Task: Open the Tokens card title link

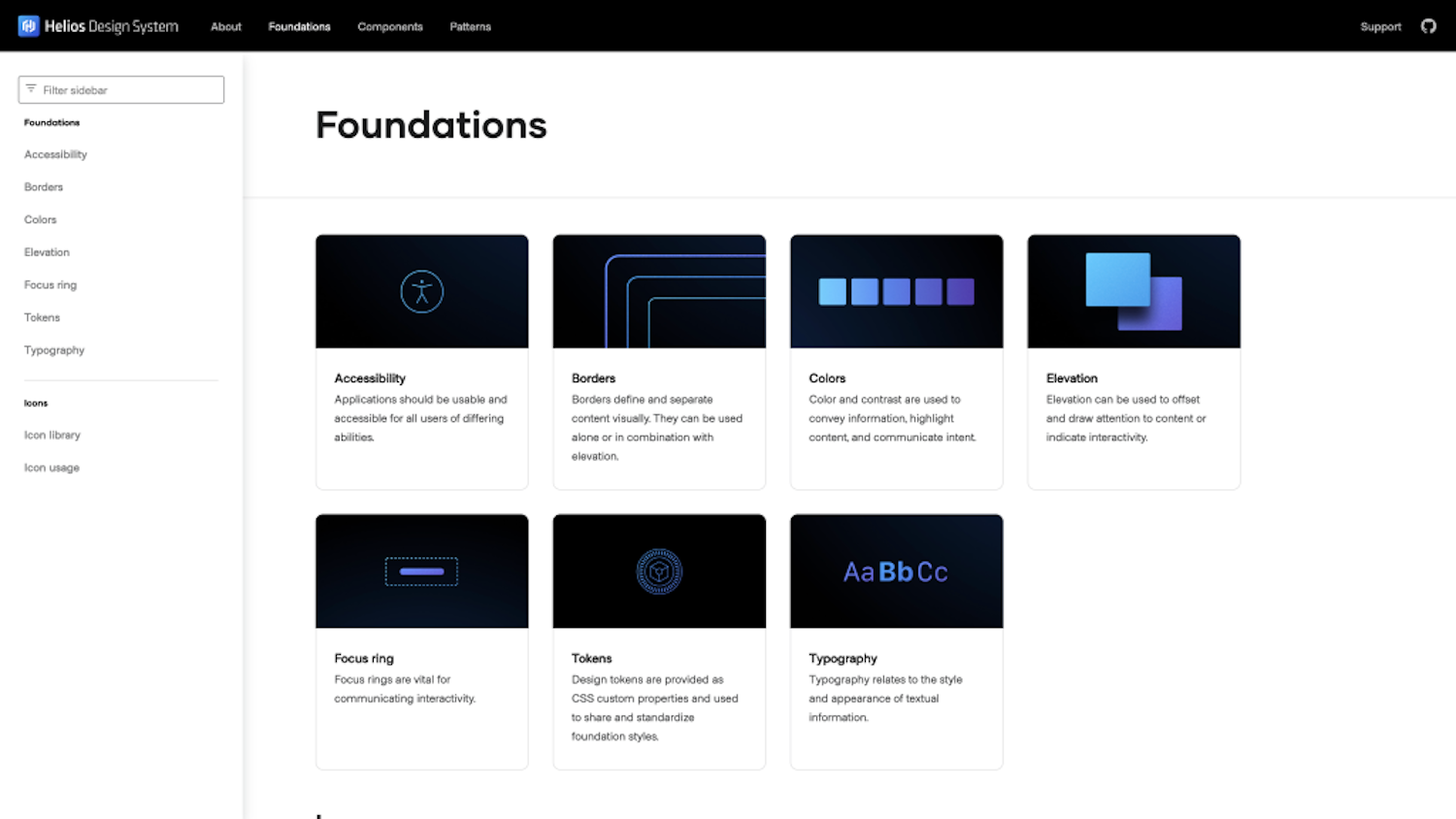Action: (x=591, y=658)
